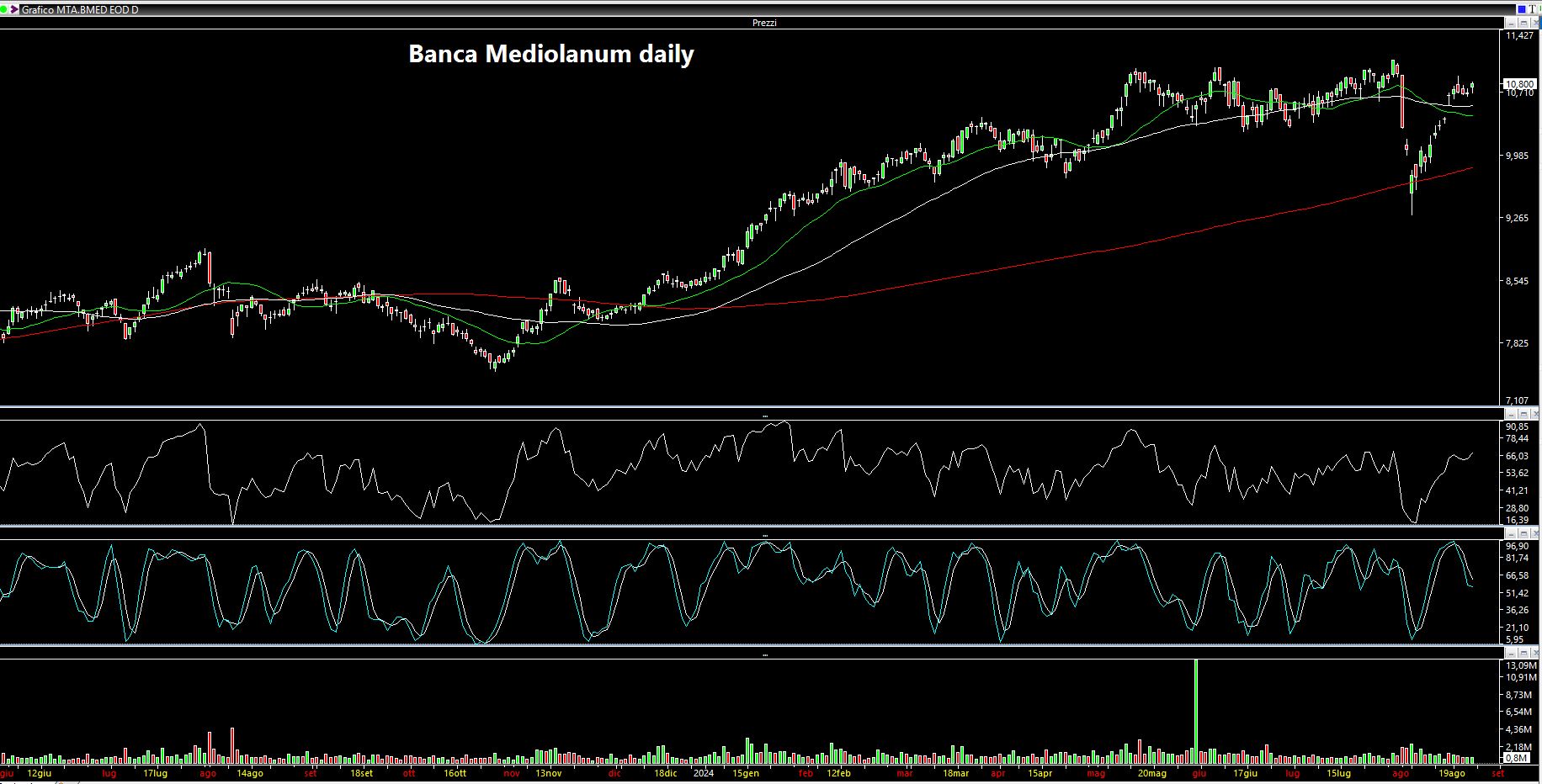
Task: Click the green status dot in title bar
Action: 3,9
